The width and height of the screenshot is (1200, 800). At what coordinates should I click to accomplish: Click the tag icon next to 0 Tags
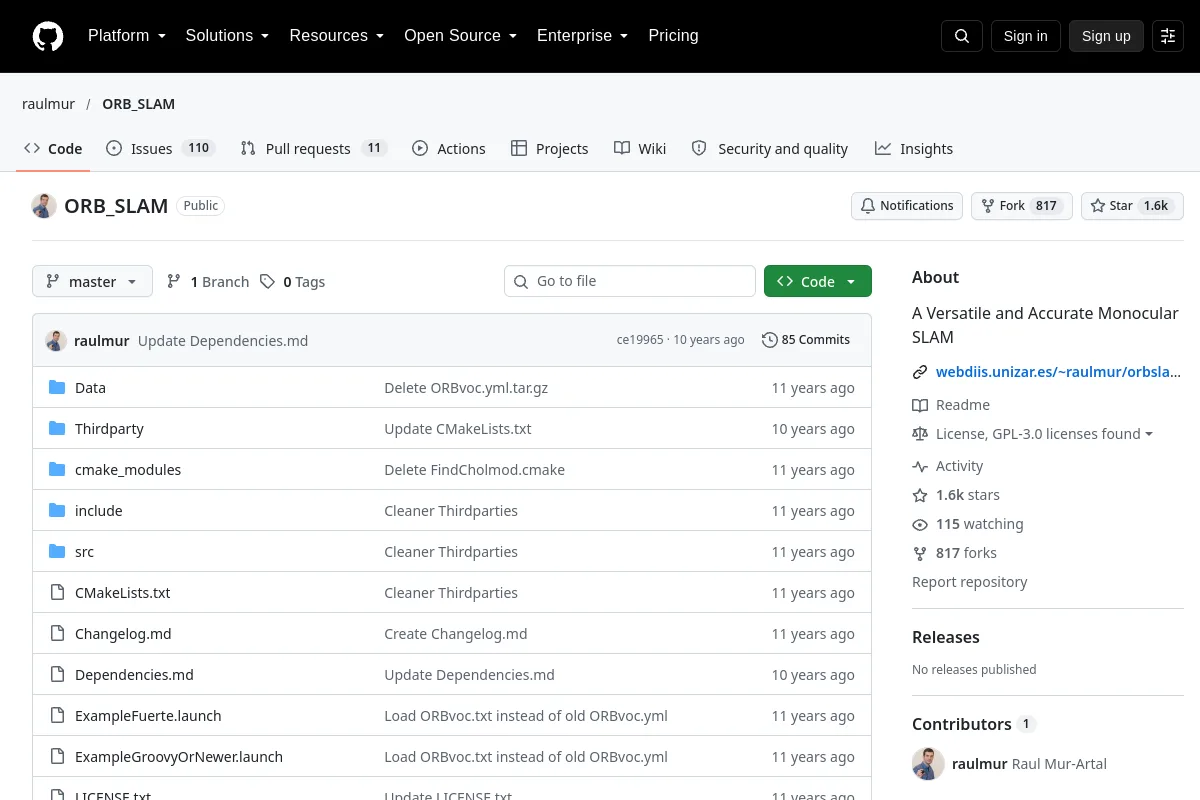[x=267, y=282]
